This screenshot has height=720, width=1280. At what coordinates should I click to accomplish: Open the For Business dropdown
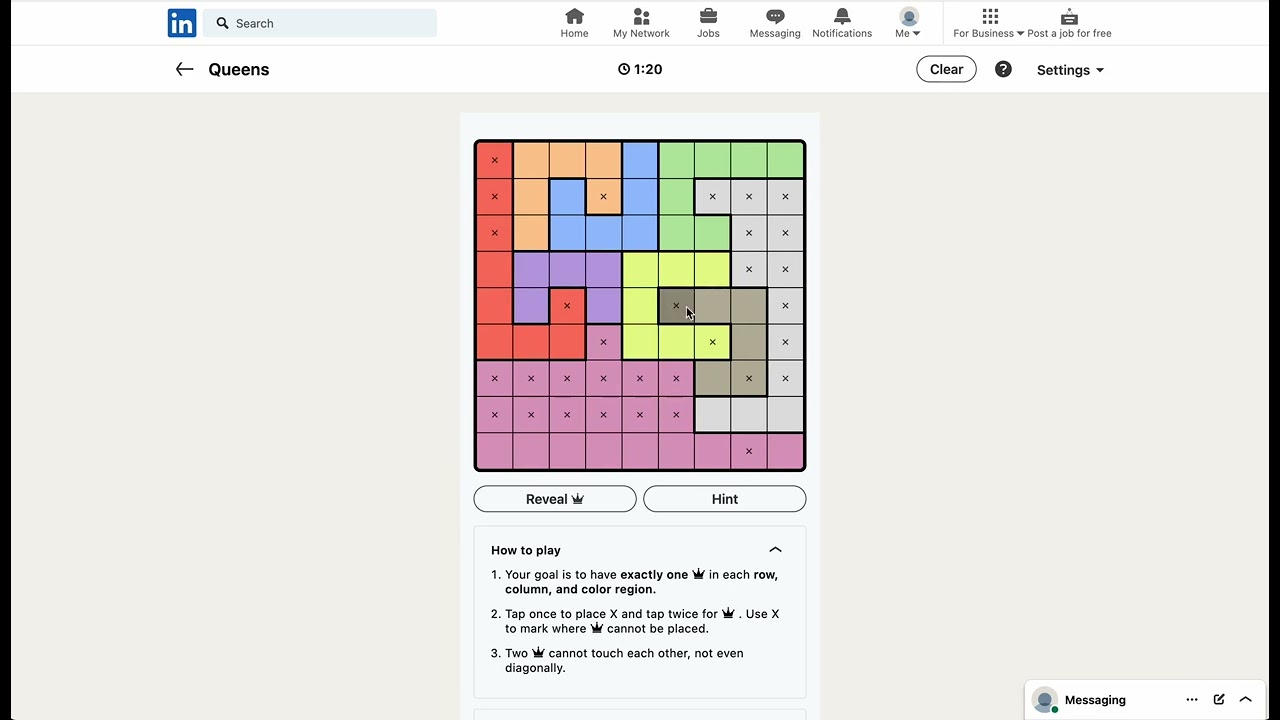tap(989, 23)
